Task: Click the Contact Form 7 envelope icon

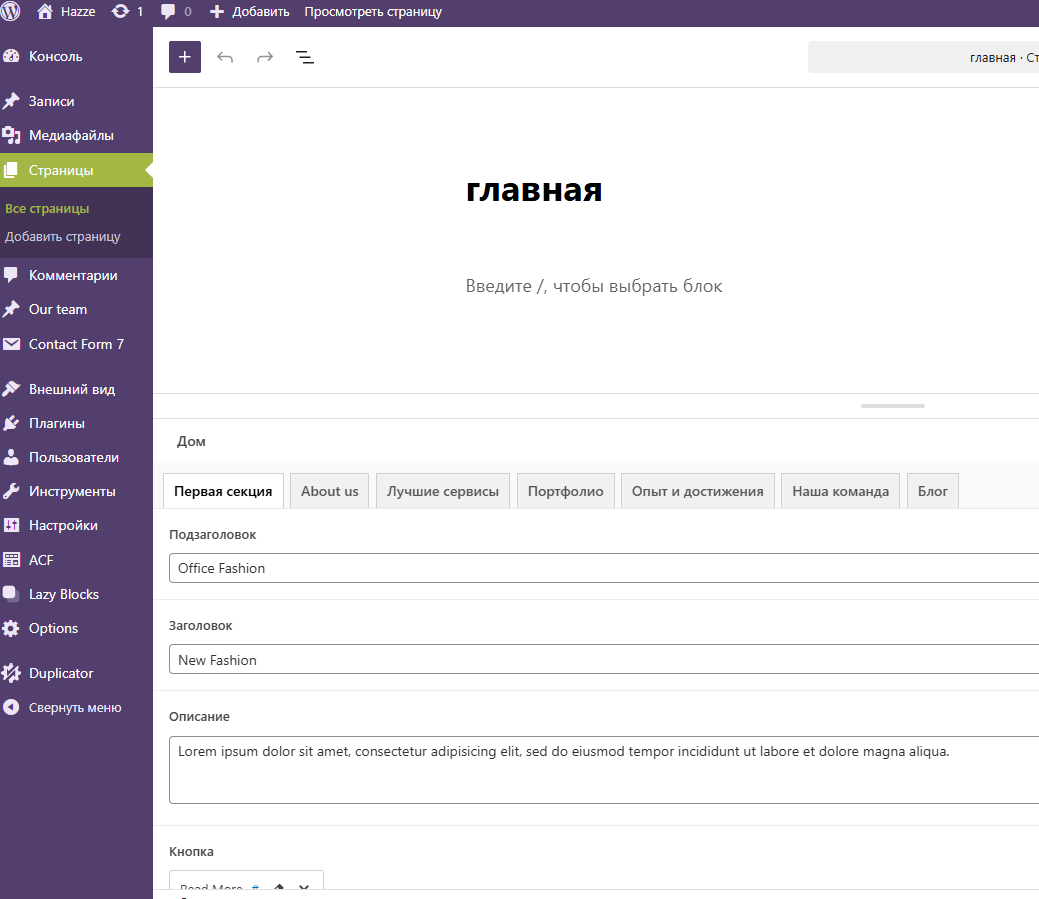Action: click(x=11, y=344)
